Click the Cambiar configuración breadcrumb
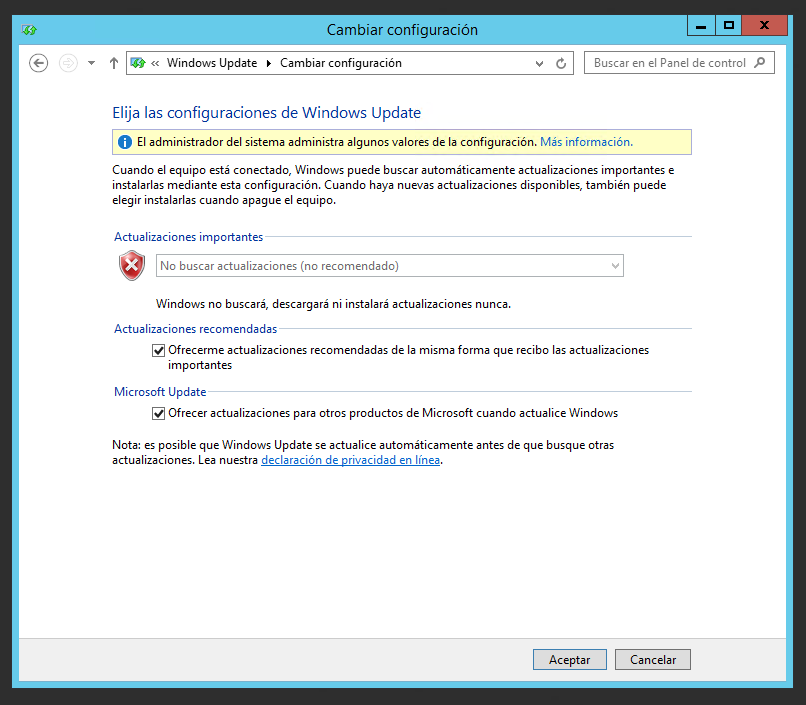Image resolution: width=806 pixels, height=705 pixels. pyautogui.click(x=341, y=63)
